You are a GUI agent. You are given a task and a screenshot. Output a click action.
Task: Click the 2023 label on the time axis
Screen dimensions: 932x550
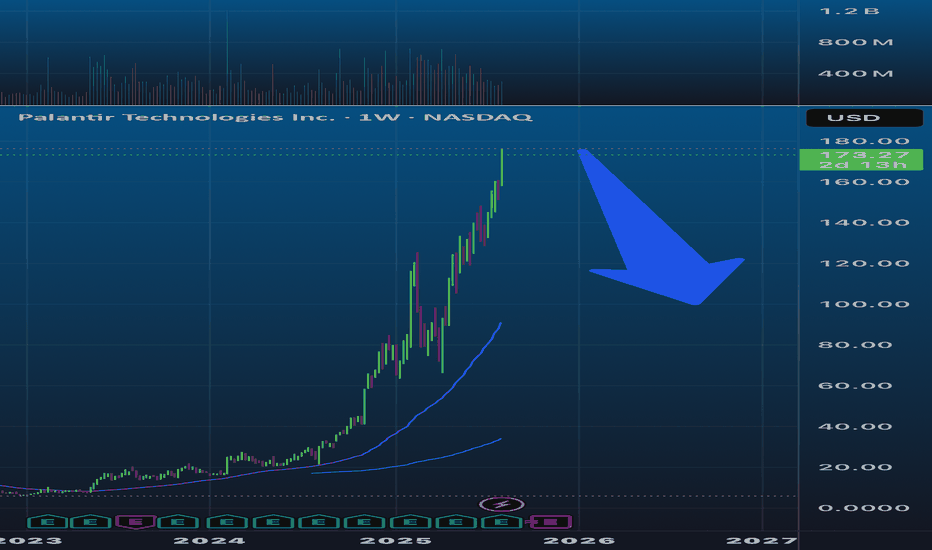click(30, 540)
